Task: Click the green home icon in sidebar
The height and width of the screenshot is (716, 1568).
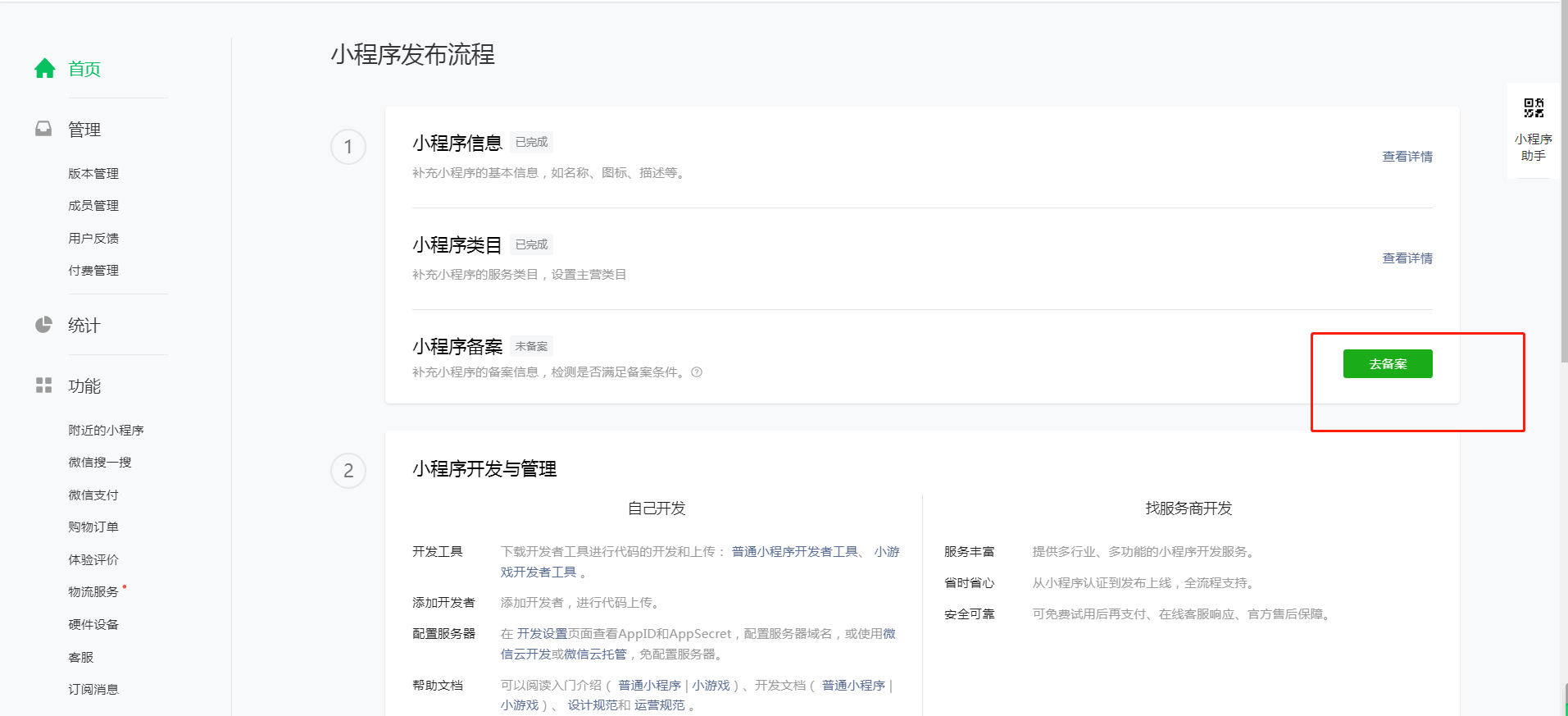Action: point(45,69)
